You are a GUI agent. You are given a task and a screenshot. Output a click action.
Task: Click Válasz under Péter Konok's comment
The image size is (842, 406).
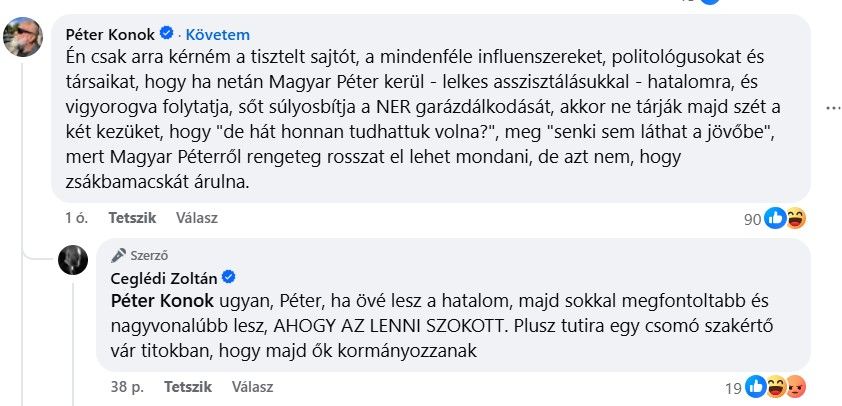[x=196, y=217]
